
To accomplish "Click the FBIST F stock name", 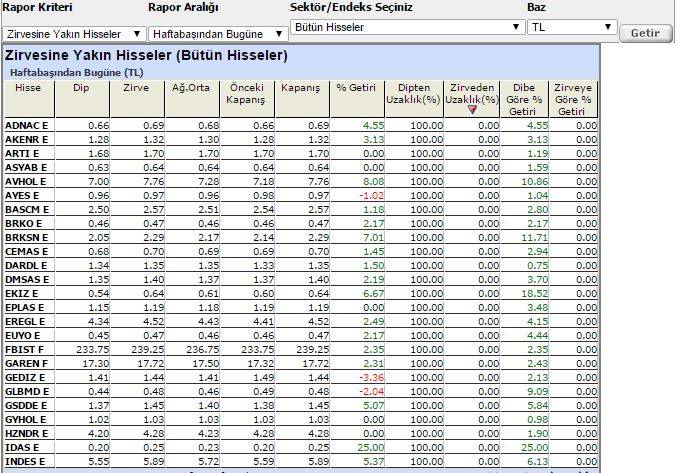I will [x=26, y=348].
